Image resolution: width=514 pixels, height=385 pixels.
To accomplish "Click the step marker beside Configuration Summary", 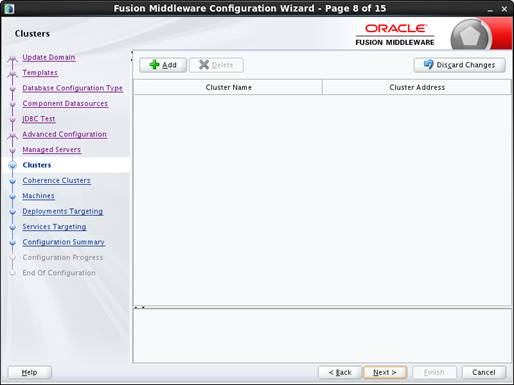I will [x=13, y=243].
